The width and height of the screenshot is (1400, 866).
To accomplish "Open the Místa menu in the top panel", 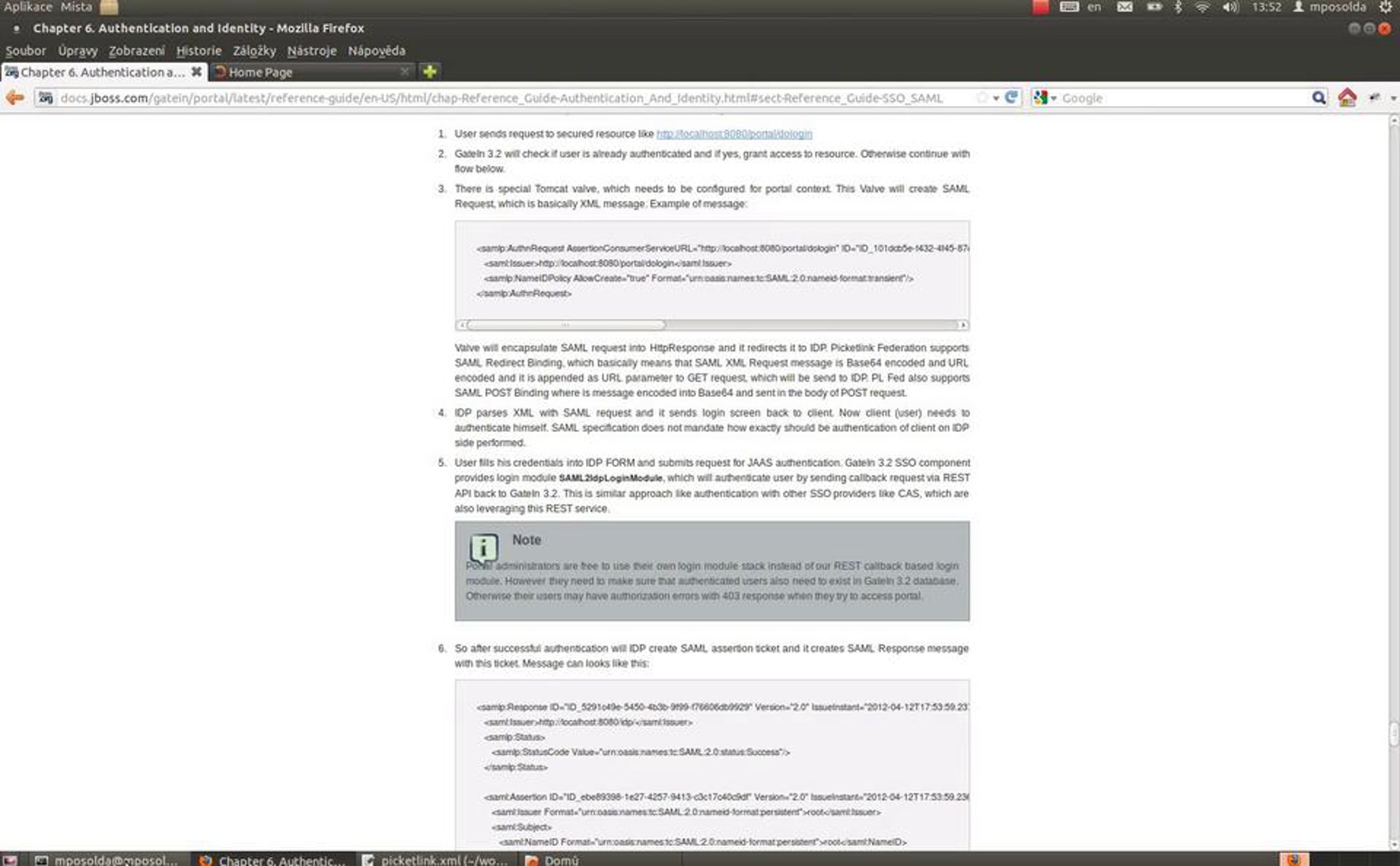I will [x=76, y=7].
